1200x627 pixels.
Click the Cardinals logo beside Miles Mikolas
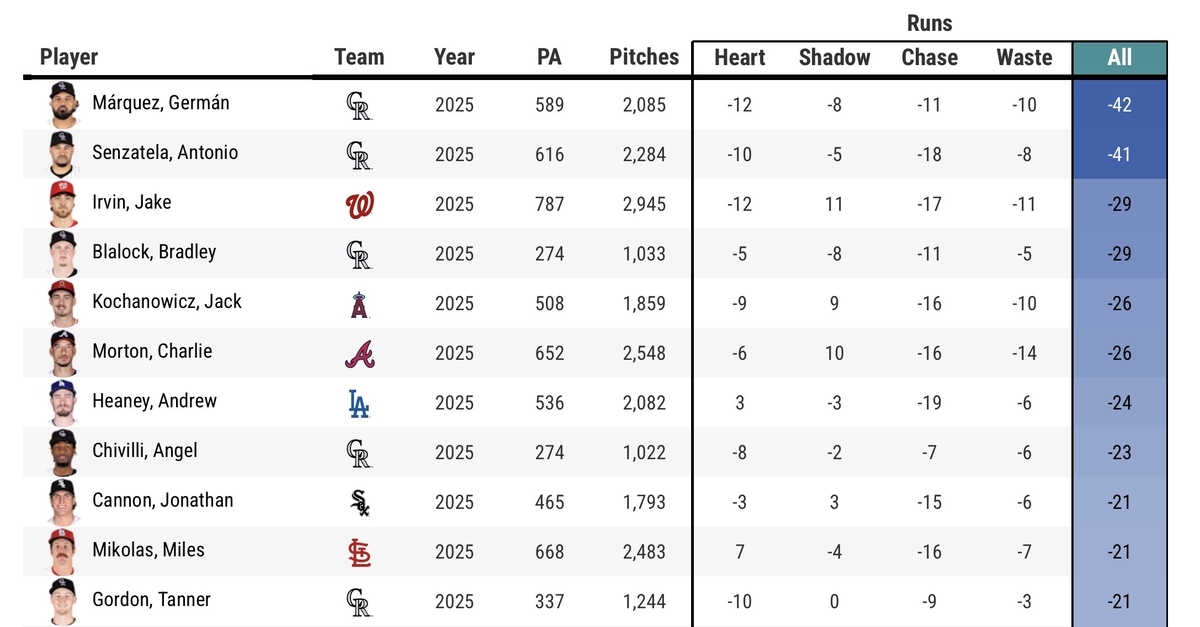coord(359,551)
